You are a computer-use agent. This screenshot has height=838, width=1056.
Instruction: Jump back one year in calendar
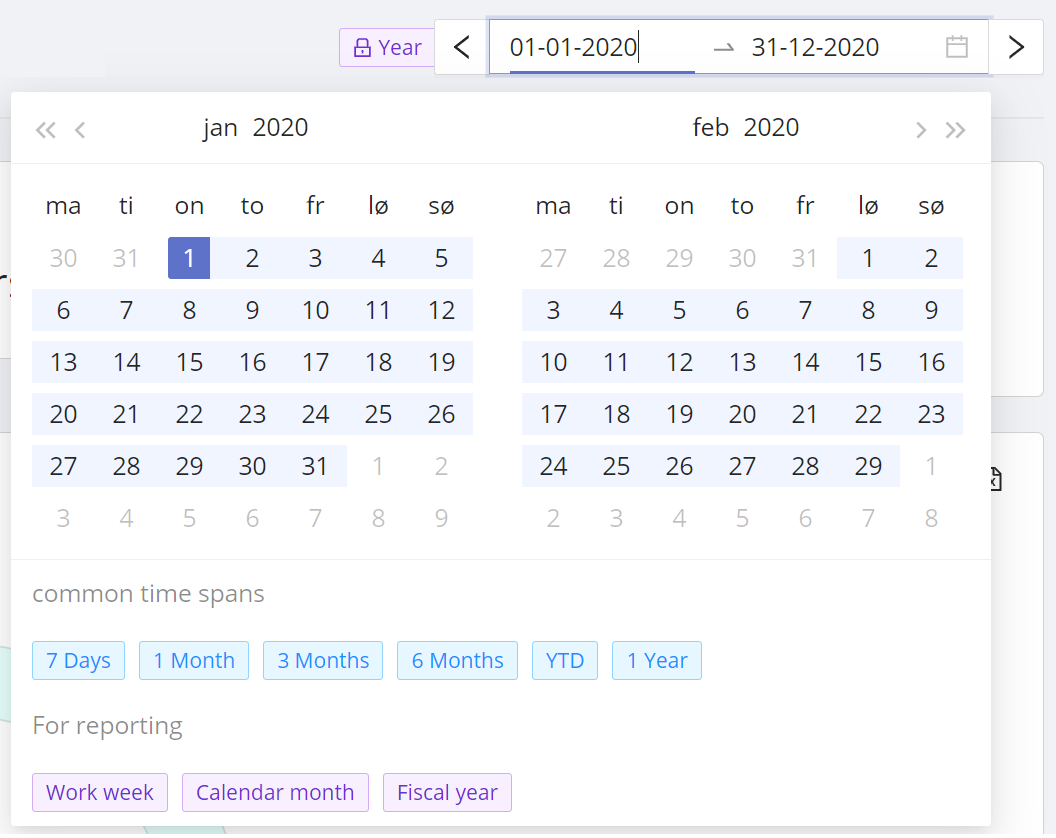tap(45, 129)
